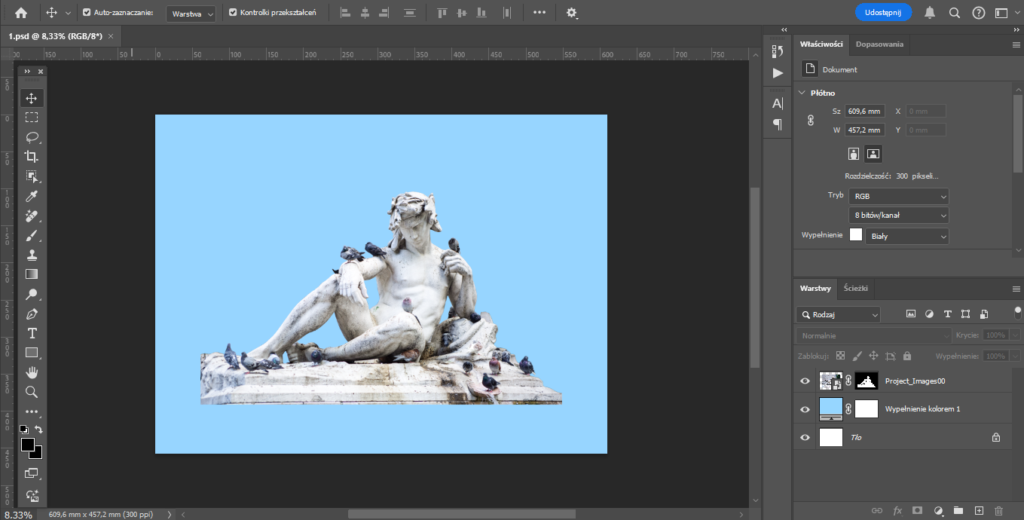Delete layer with trash icon

click(998, 510)
